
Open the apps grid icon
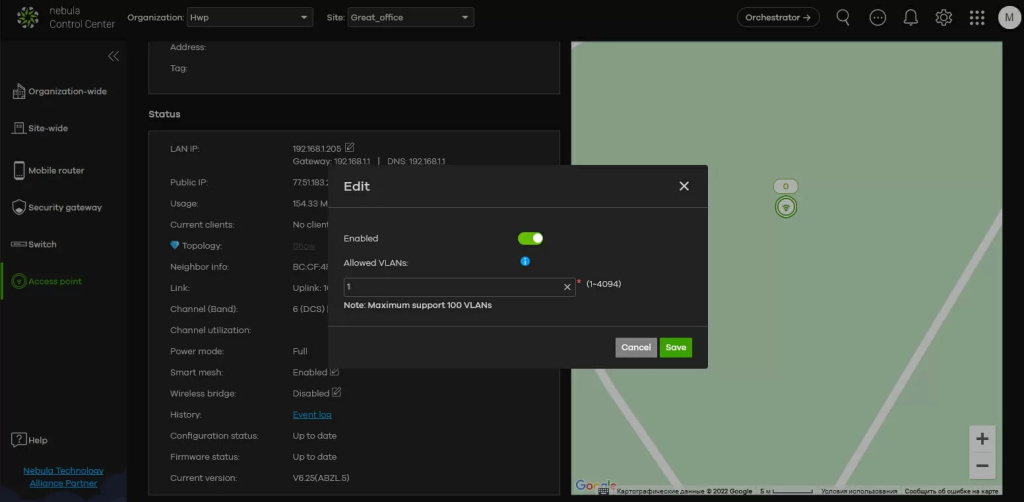click(x=977, y=18)
